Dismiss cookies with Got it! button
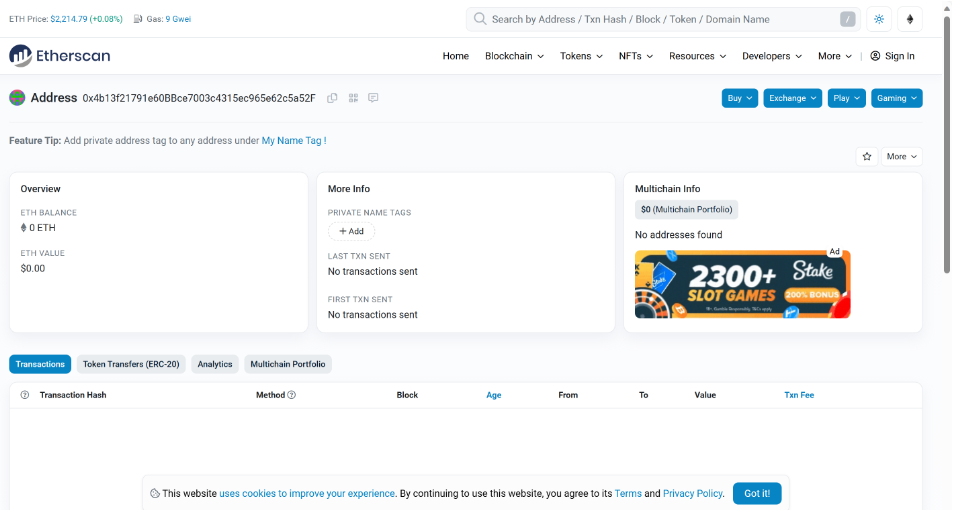Viewport: 954px width, 510px height. coord(757,494)
